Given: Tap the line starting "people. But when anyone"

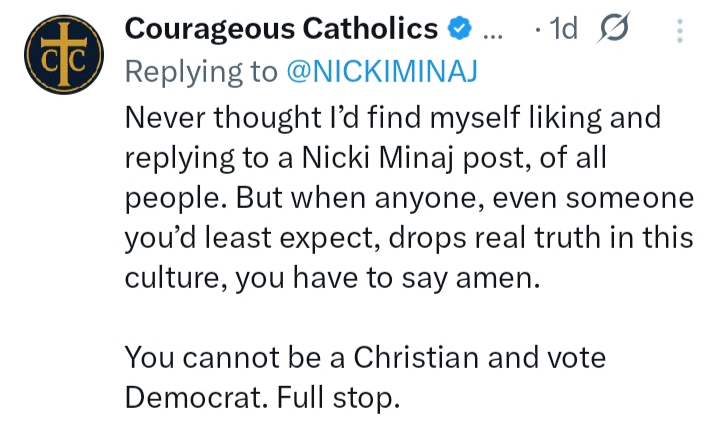Looking at the screenshot, I should coord(409,199).
